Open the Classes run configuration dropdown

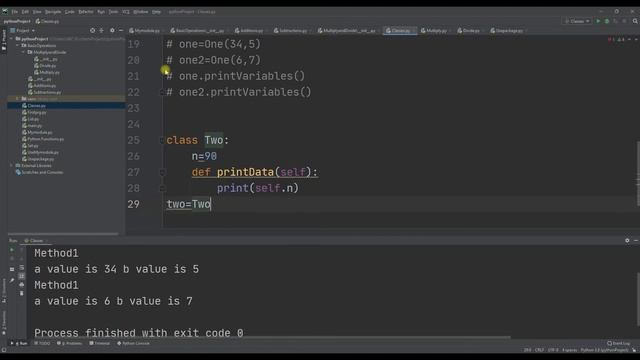[577, 21]
